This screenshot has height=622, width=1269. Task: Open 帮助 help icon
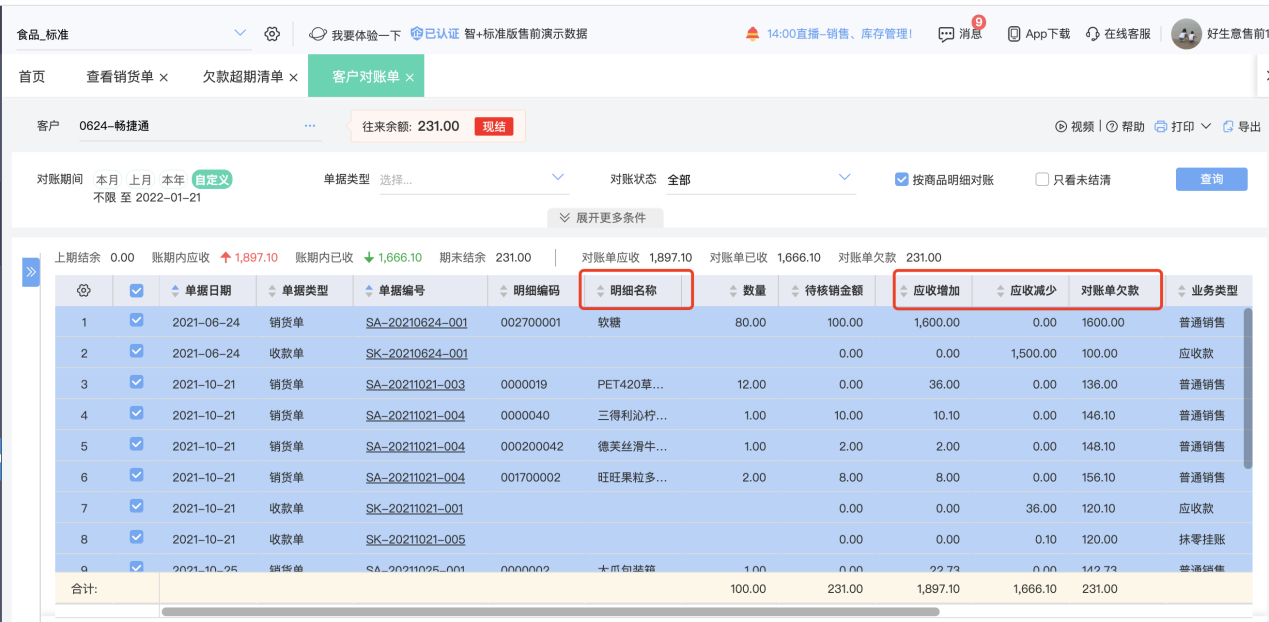tap(1114, 127)
